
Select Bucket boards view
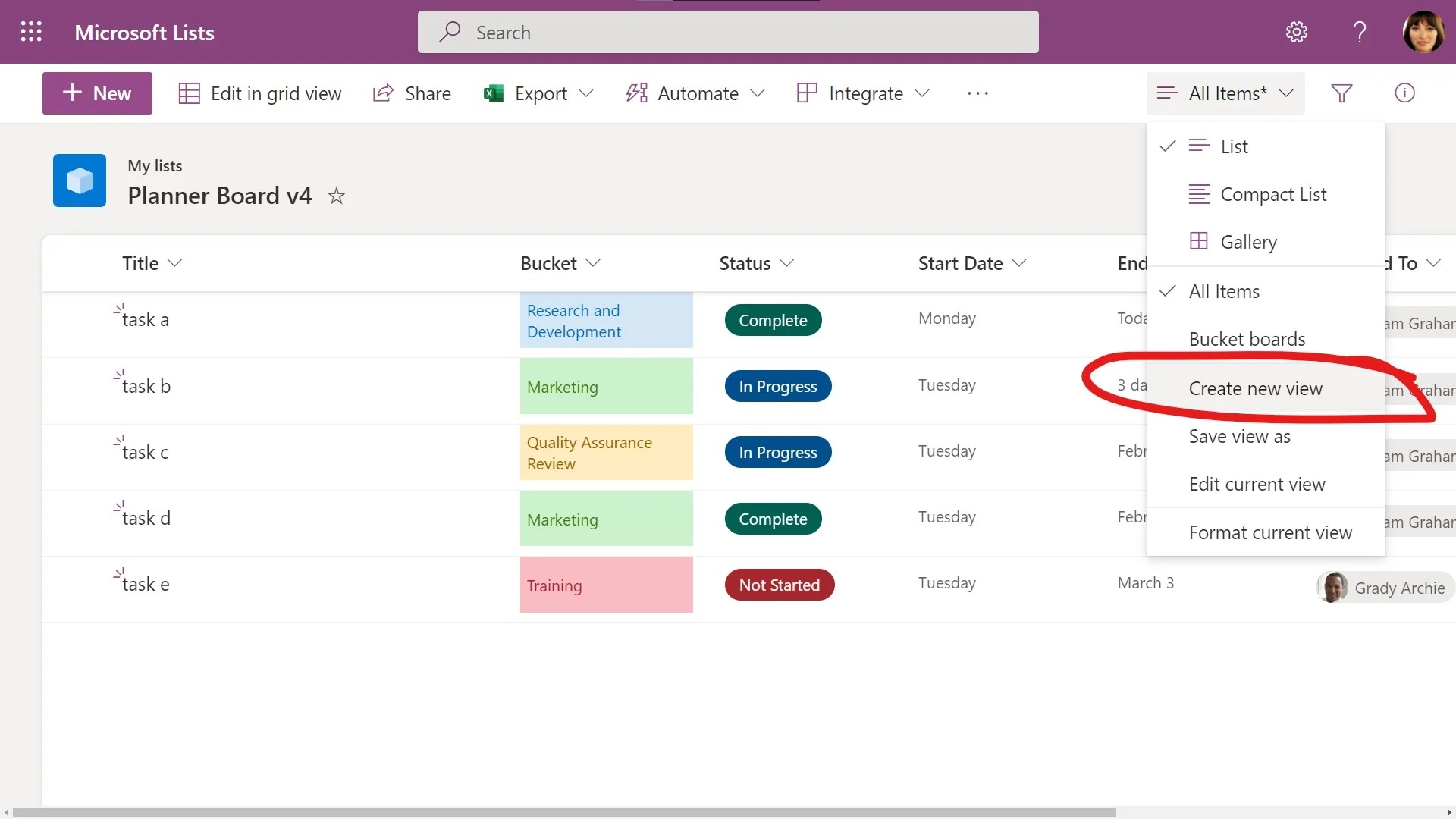(1247, 339)
